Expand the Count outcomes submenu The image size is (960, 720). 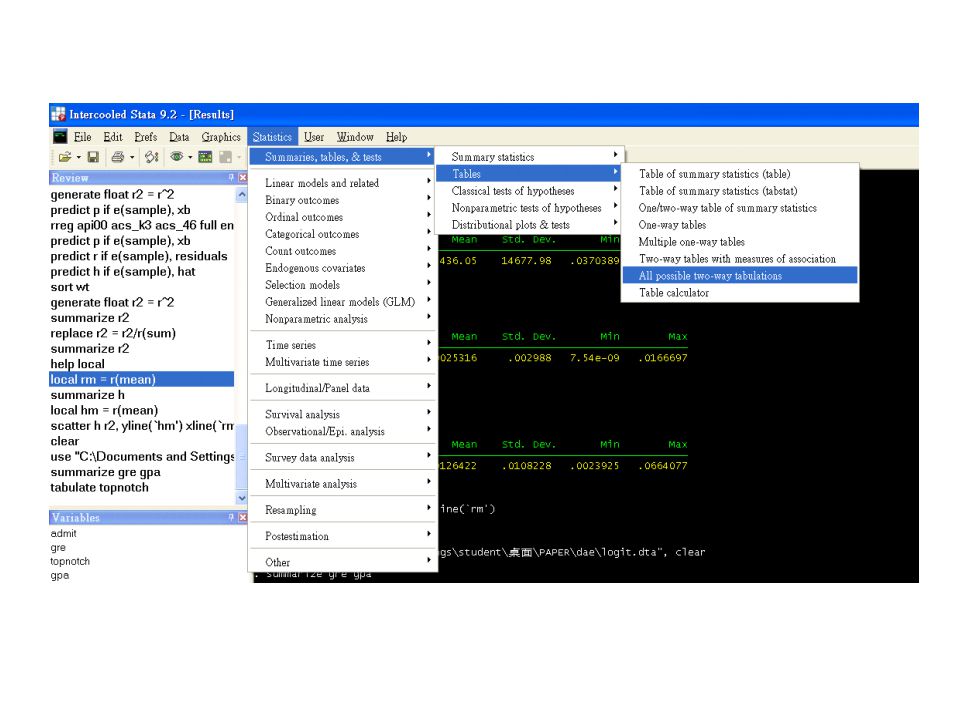click(342, 251)
